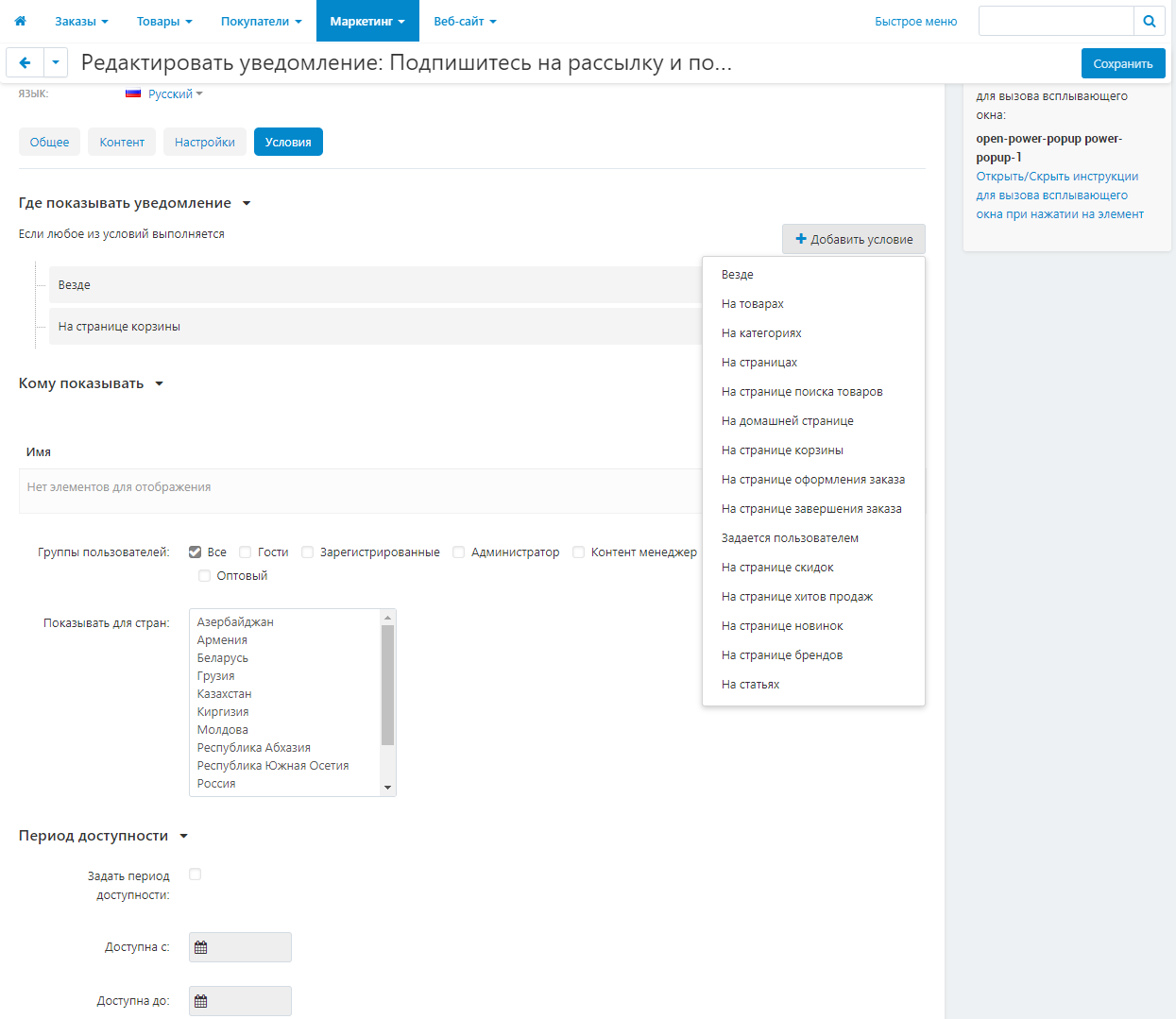Uncheck the Все user group checkbox
The height and width of the screenshot is (1019, 1176).
click(196, 552)
